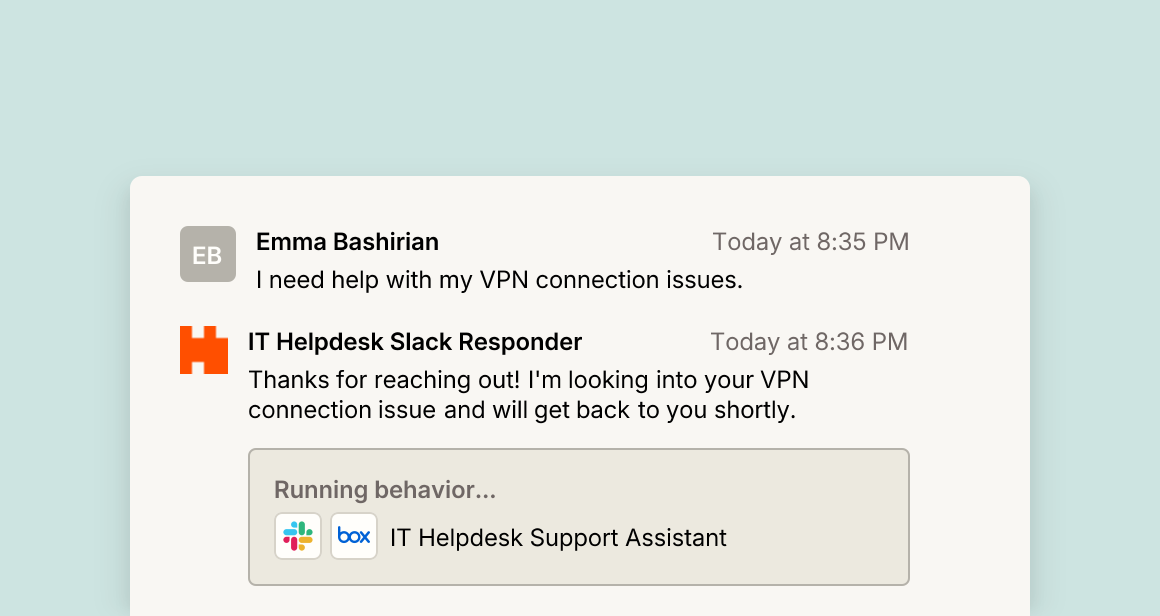This screenshot has width=1160, height=616.
Task: Click the Today at 8:35 PM timestamp
Action: pos(811,242)
